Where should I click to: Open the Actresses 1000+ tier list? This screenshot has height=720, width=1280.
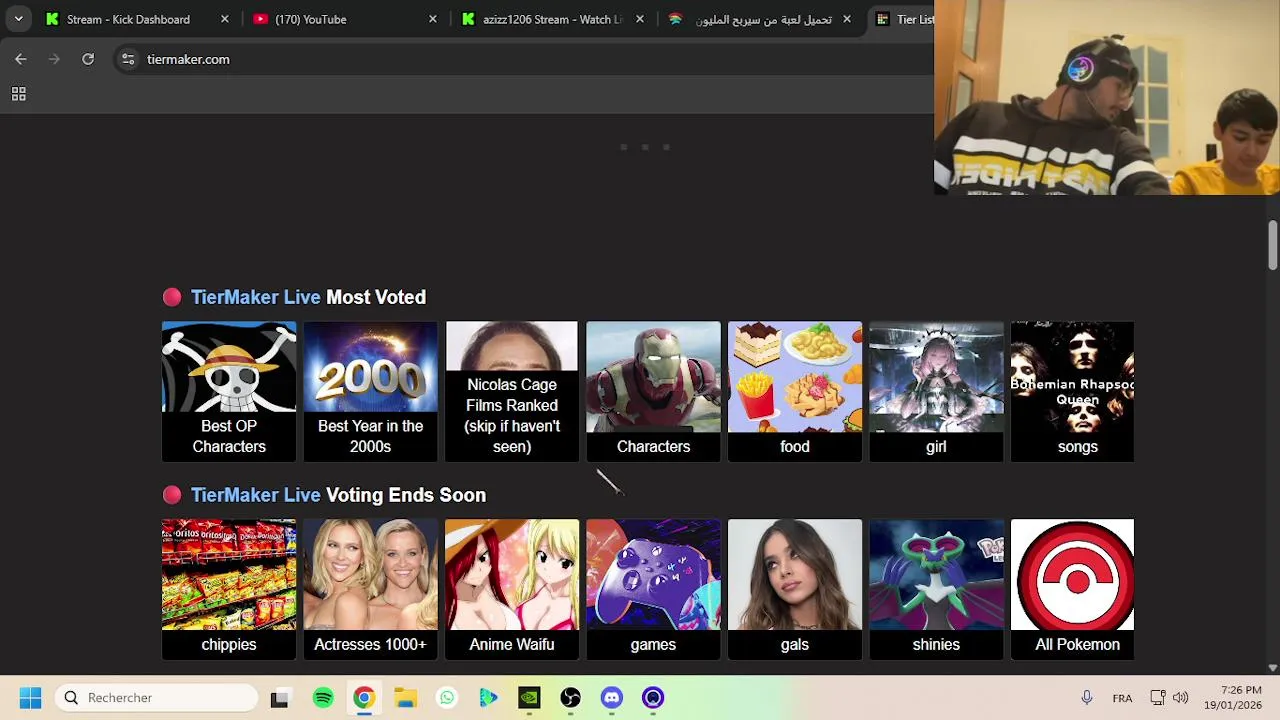pos(370,589)
